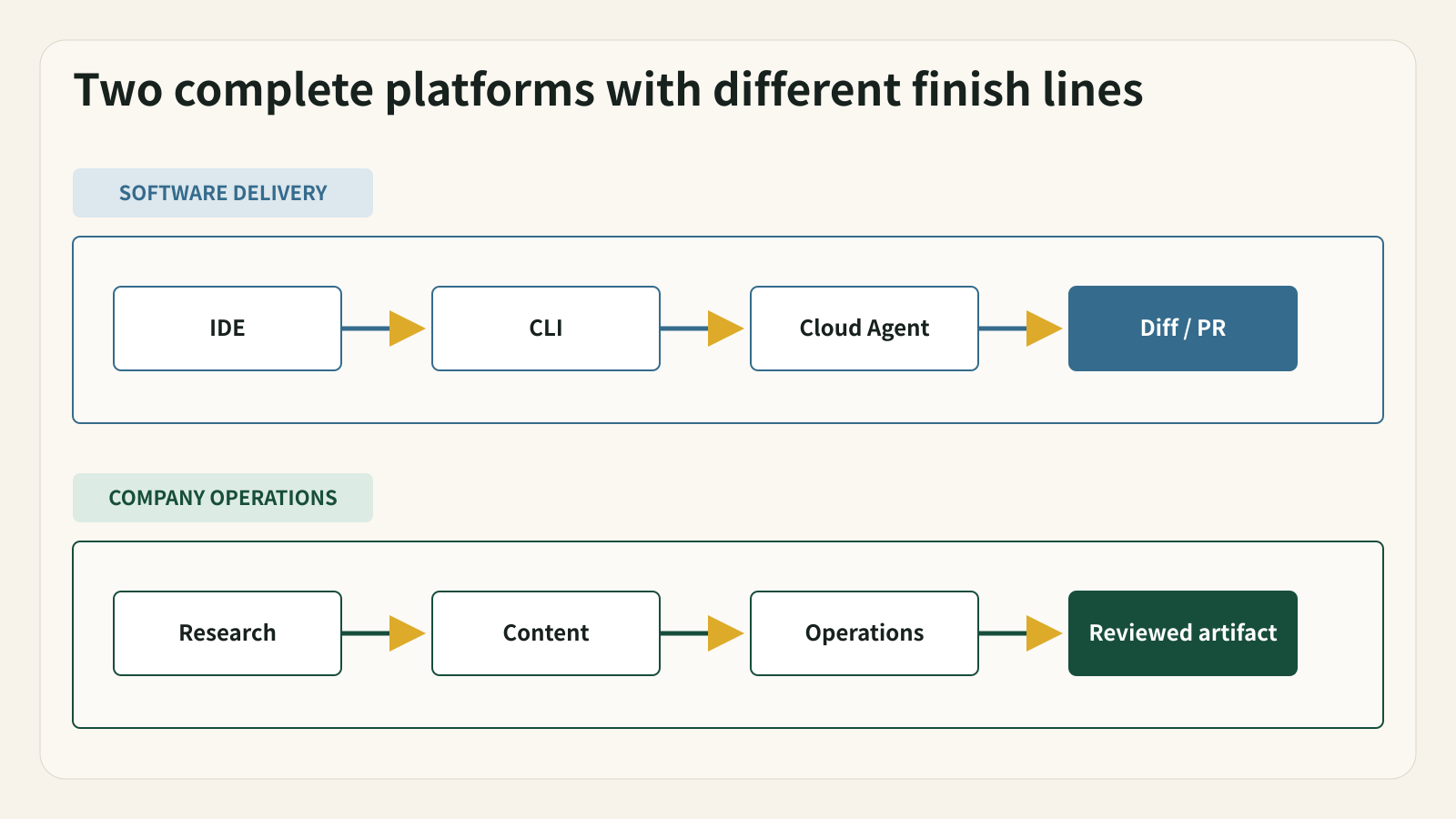Screen dimensions: 1456x819
Task: Click the IDE box
Action: click(x=227, y=329)
